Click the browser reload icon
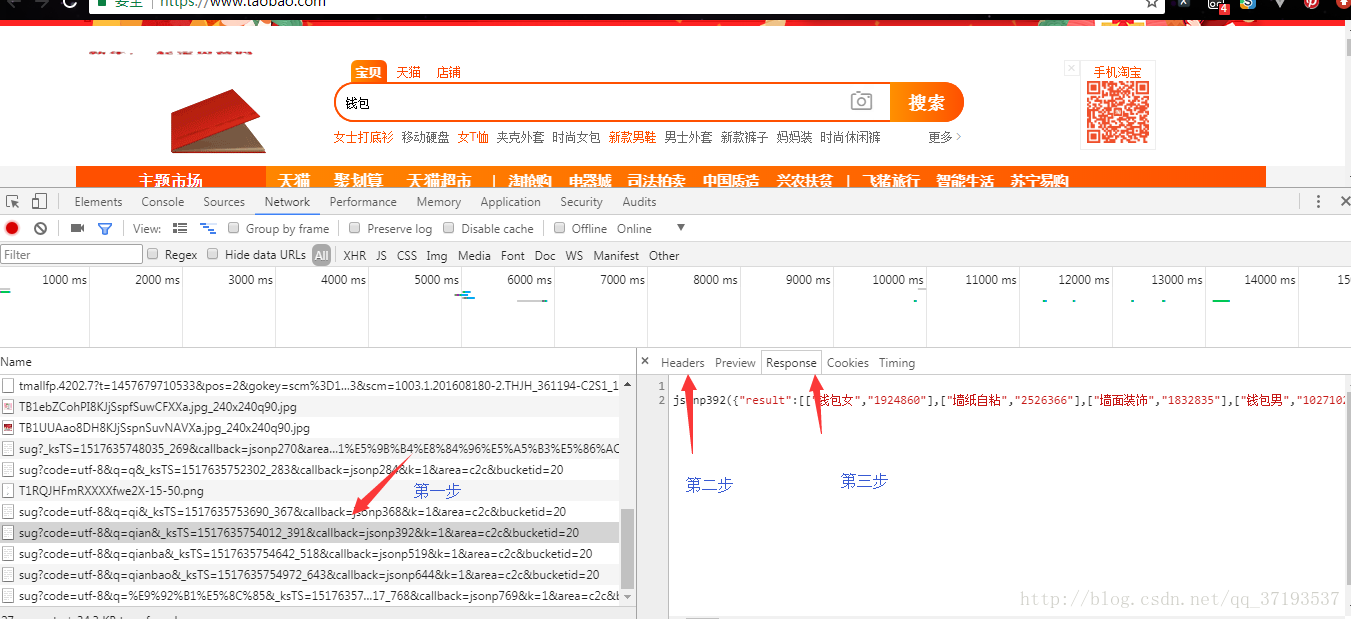1351x619 pixels. point(69,4)
